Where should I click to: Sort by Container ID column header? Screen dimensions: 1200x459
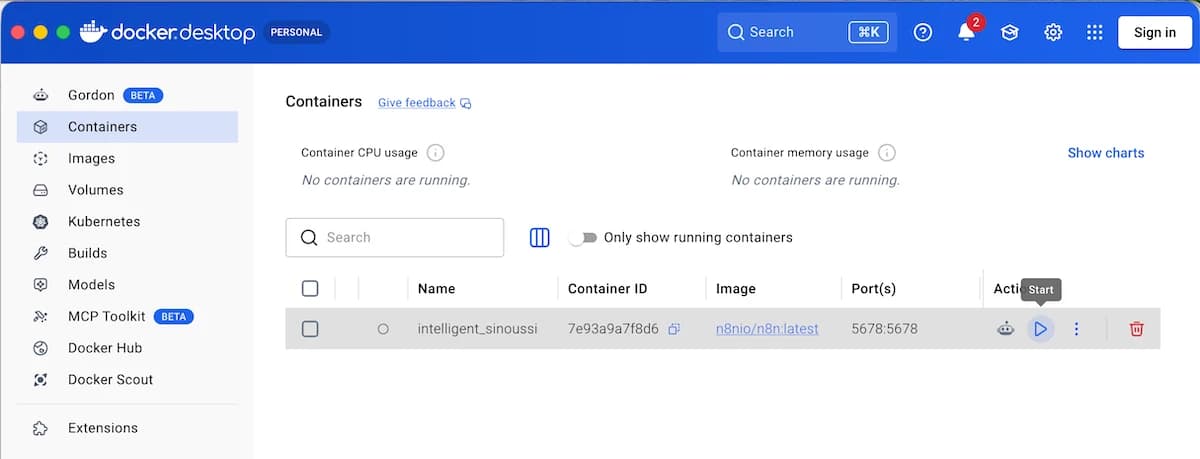(x=607, y=288)
